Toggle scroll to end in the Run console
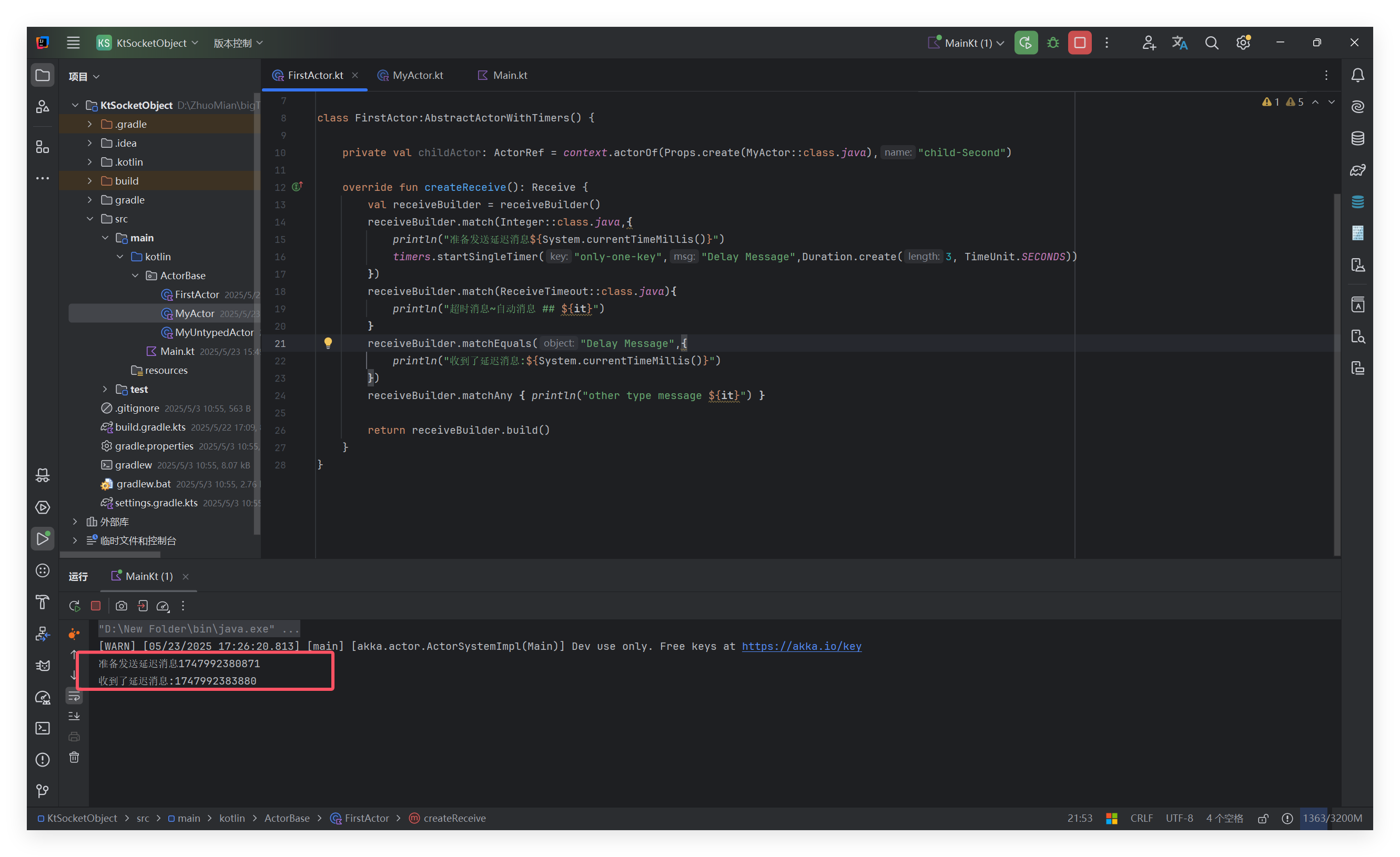The image size is (1400, 857). point(74,716)
